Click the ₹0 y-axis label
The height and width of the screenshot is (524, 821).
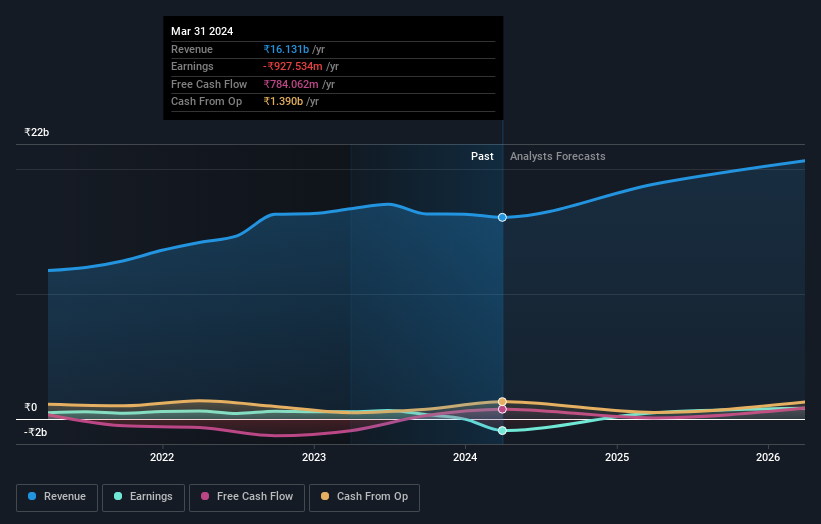31,407
